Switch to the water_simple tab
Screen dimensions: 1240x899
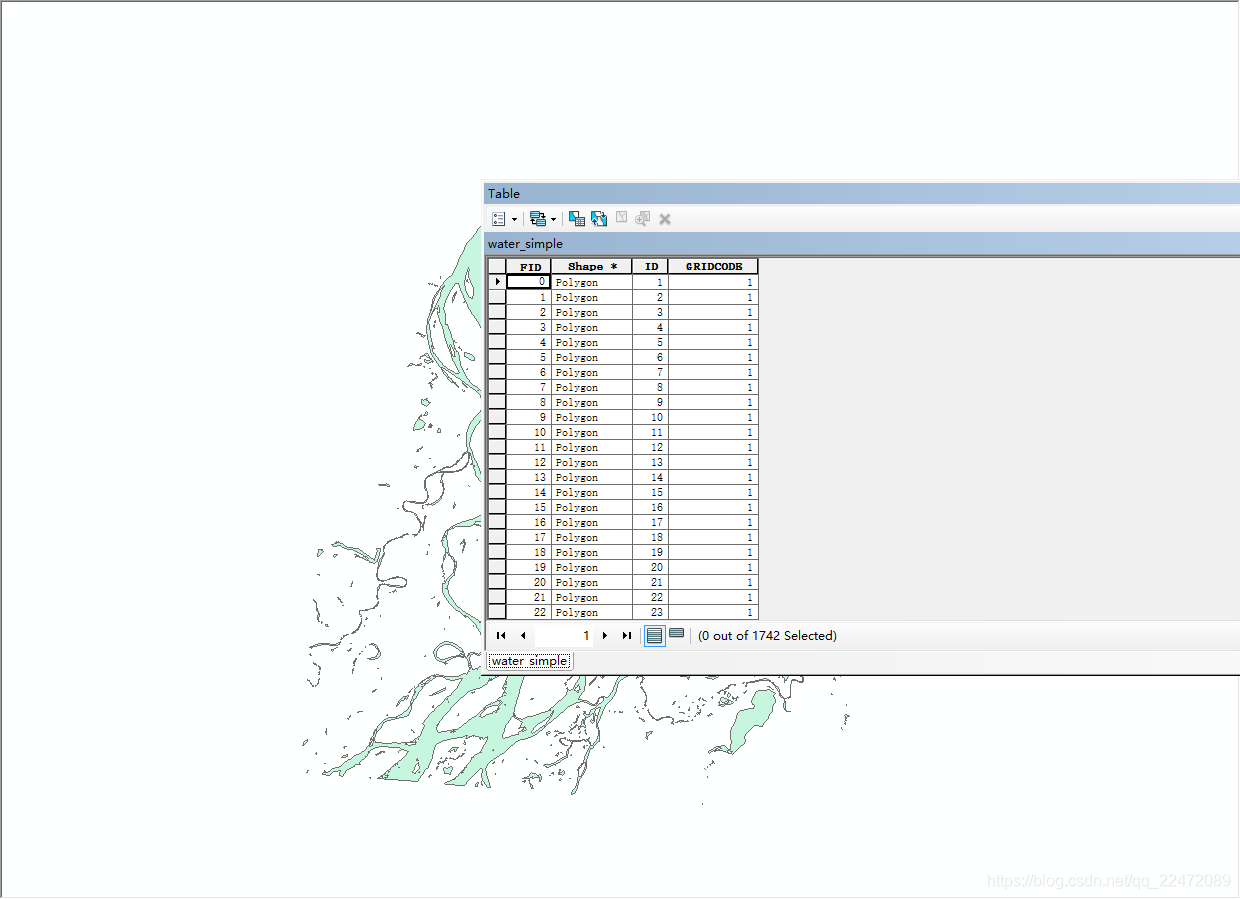click(x=530, y=661)
